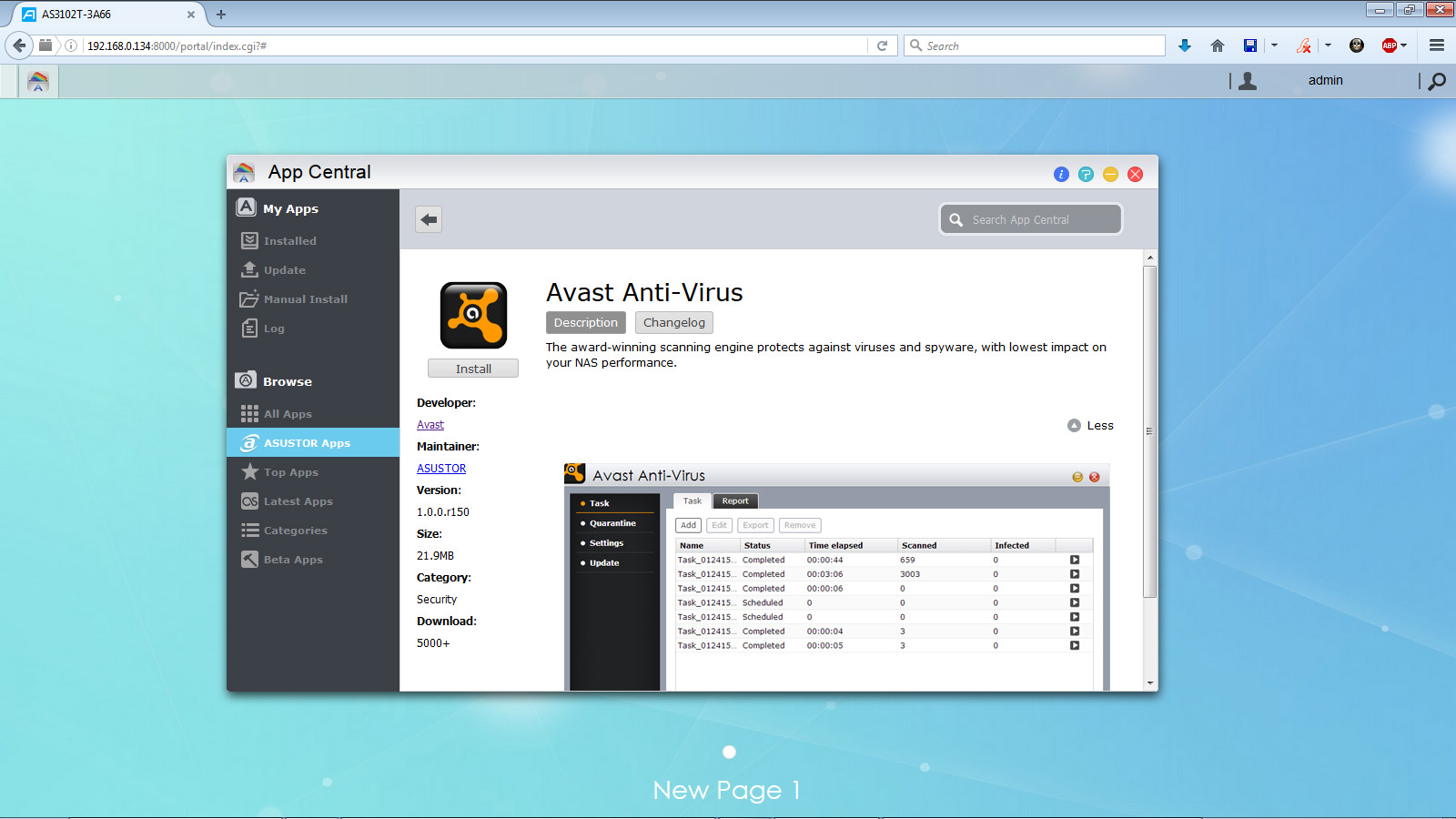The width and height of the screenshot is (1456, 819).
Task: Open App Central info icon
Action: pyautogui.click(x=1061, y=174)
